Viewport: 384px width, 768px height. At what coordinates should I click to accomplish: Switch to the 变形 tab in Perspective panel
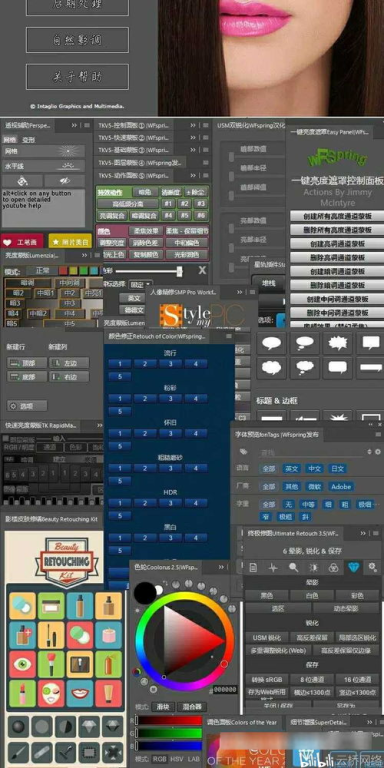point(28,140)
